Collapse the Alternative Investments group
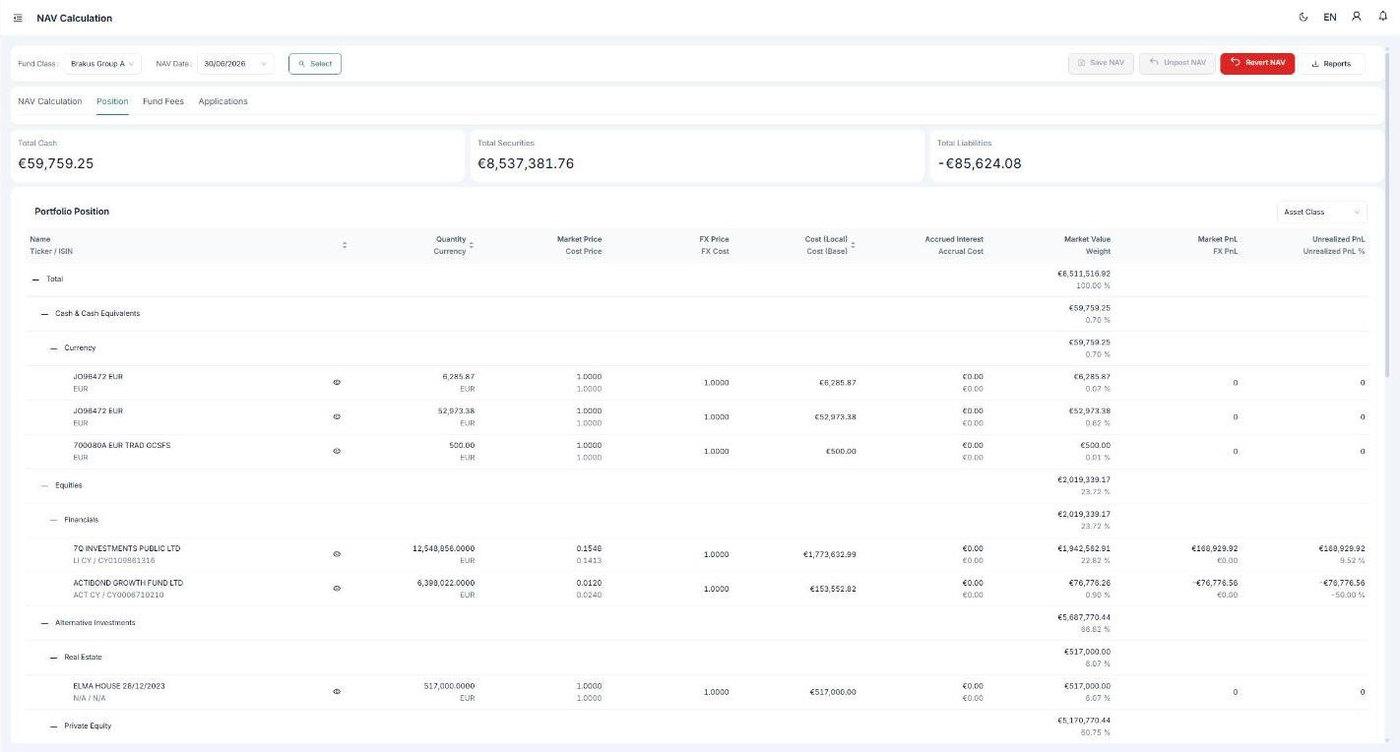The image size is (1400, 752). point(45,623)
